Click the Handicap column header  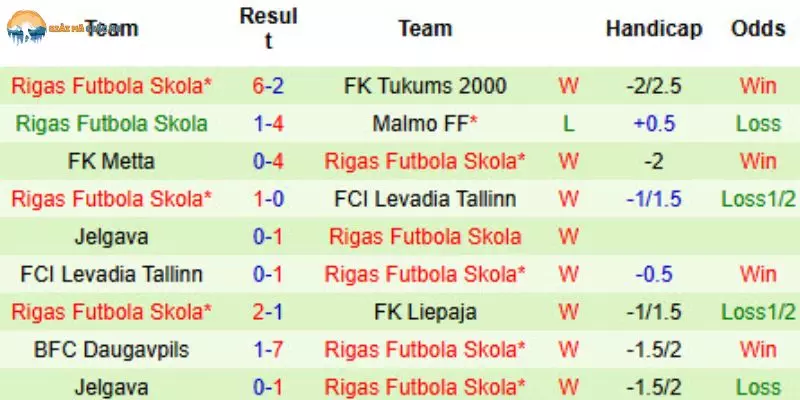tap(654, 28)
